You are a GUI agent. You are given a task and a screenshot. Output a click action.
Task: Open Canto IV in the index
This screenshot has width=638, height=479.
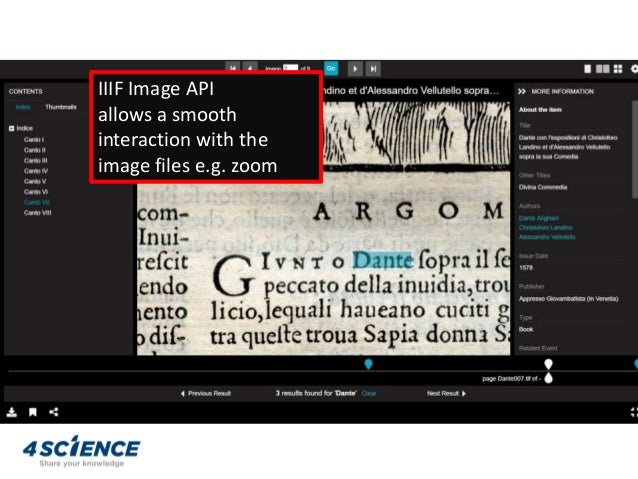pos(36,171)
